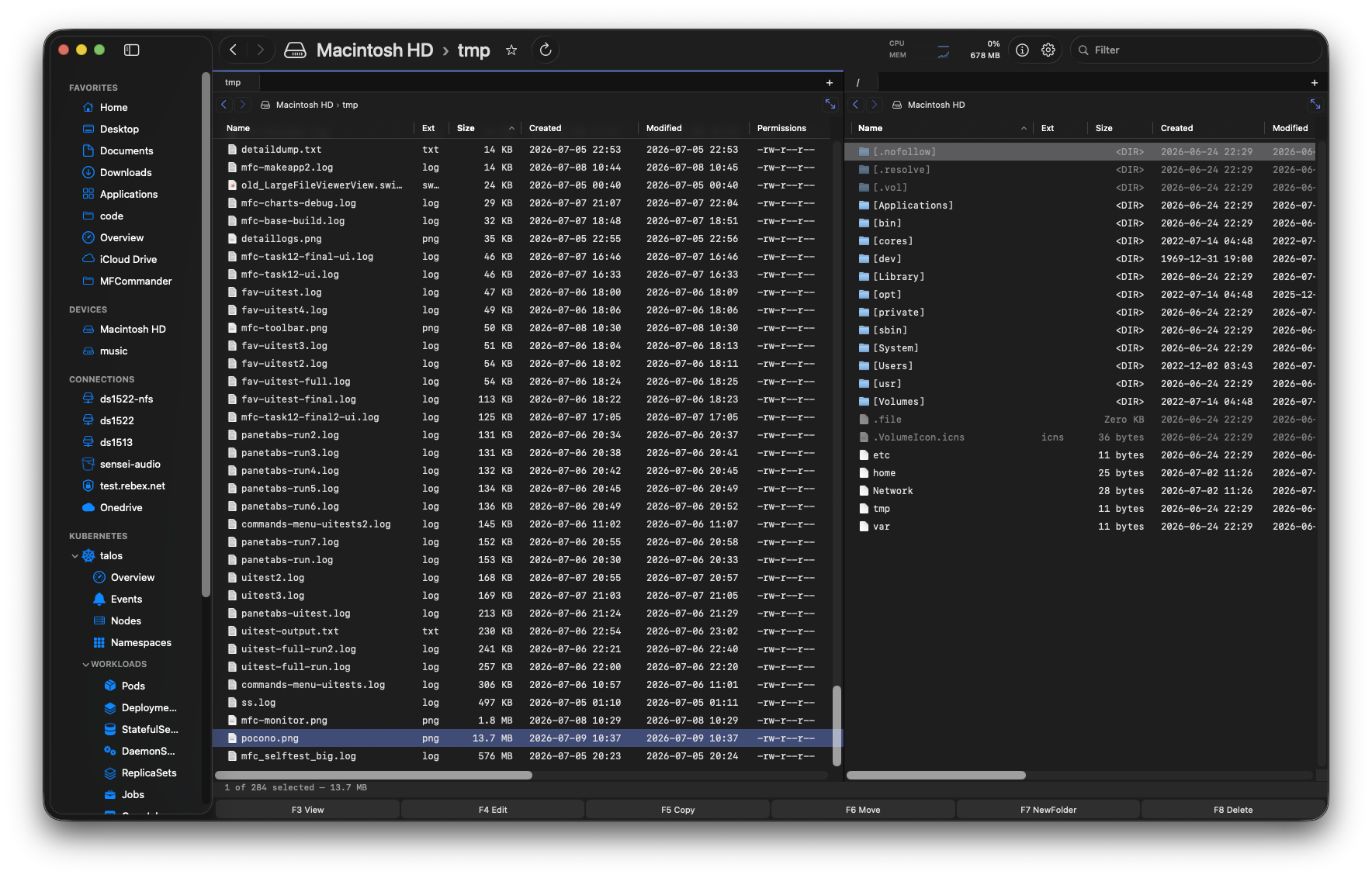Open Onedrive cloud connection

[x=121, y=507]
